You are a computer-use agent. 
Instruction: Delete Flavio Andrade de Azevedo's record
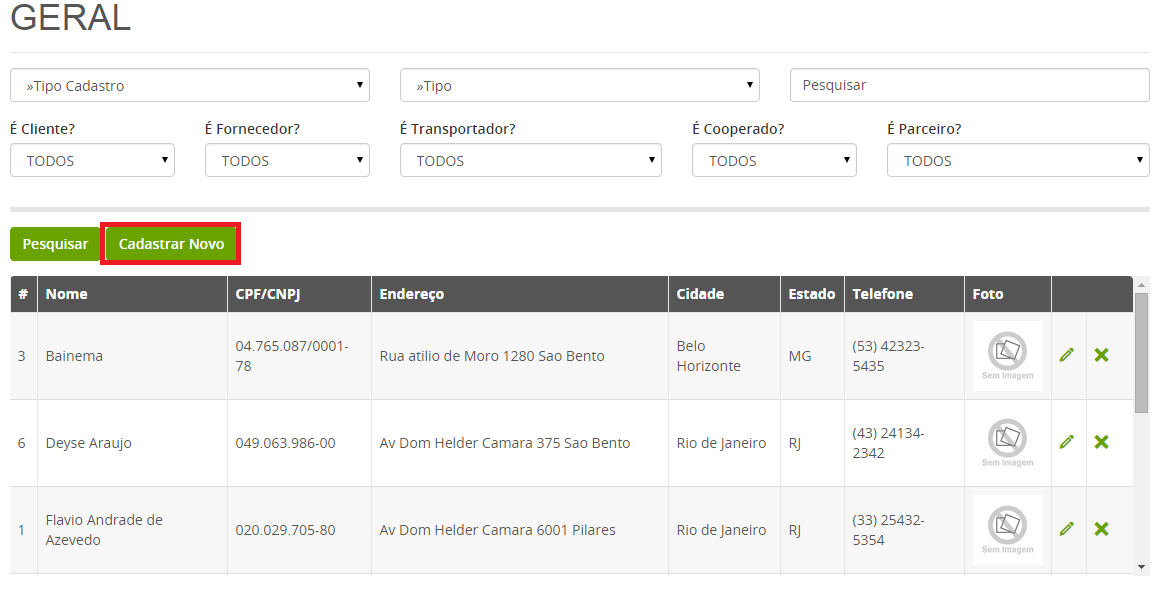(1101, 529)
